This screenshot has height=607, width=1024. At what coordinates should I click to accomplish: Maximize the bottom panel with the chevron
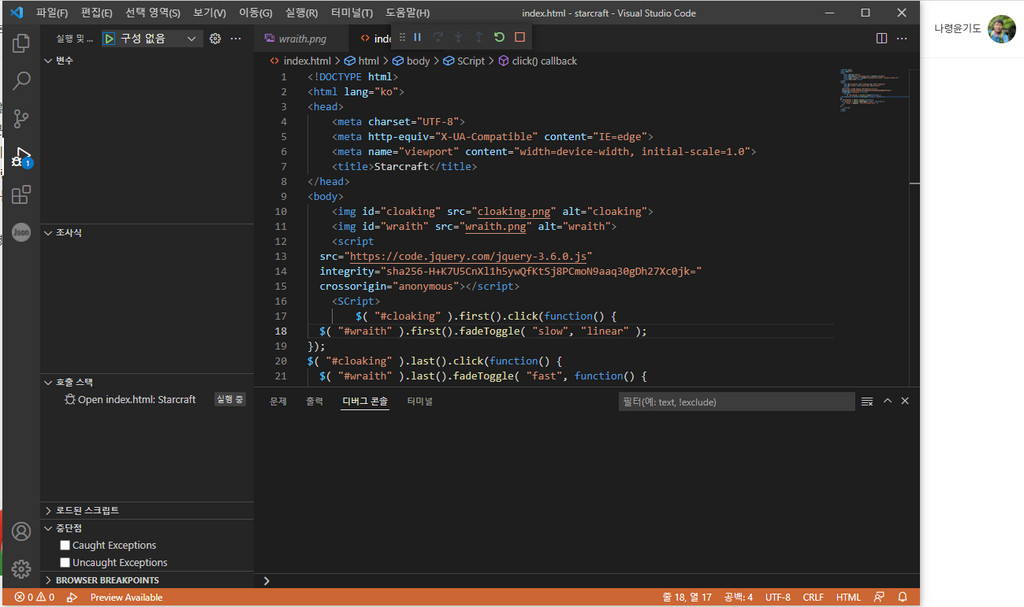888,401
